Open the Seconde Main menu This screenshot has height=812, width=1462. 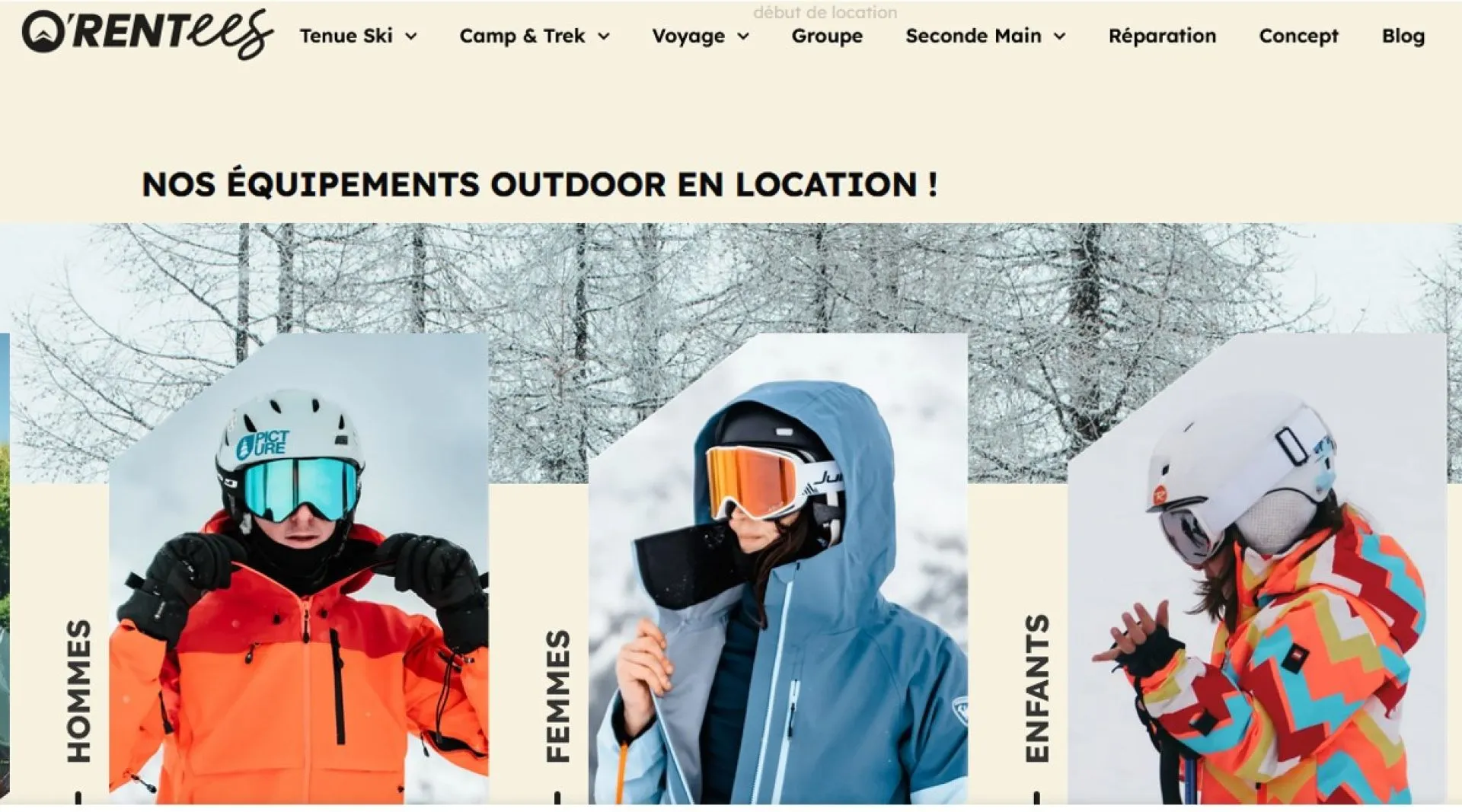973,36
